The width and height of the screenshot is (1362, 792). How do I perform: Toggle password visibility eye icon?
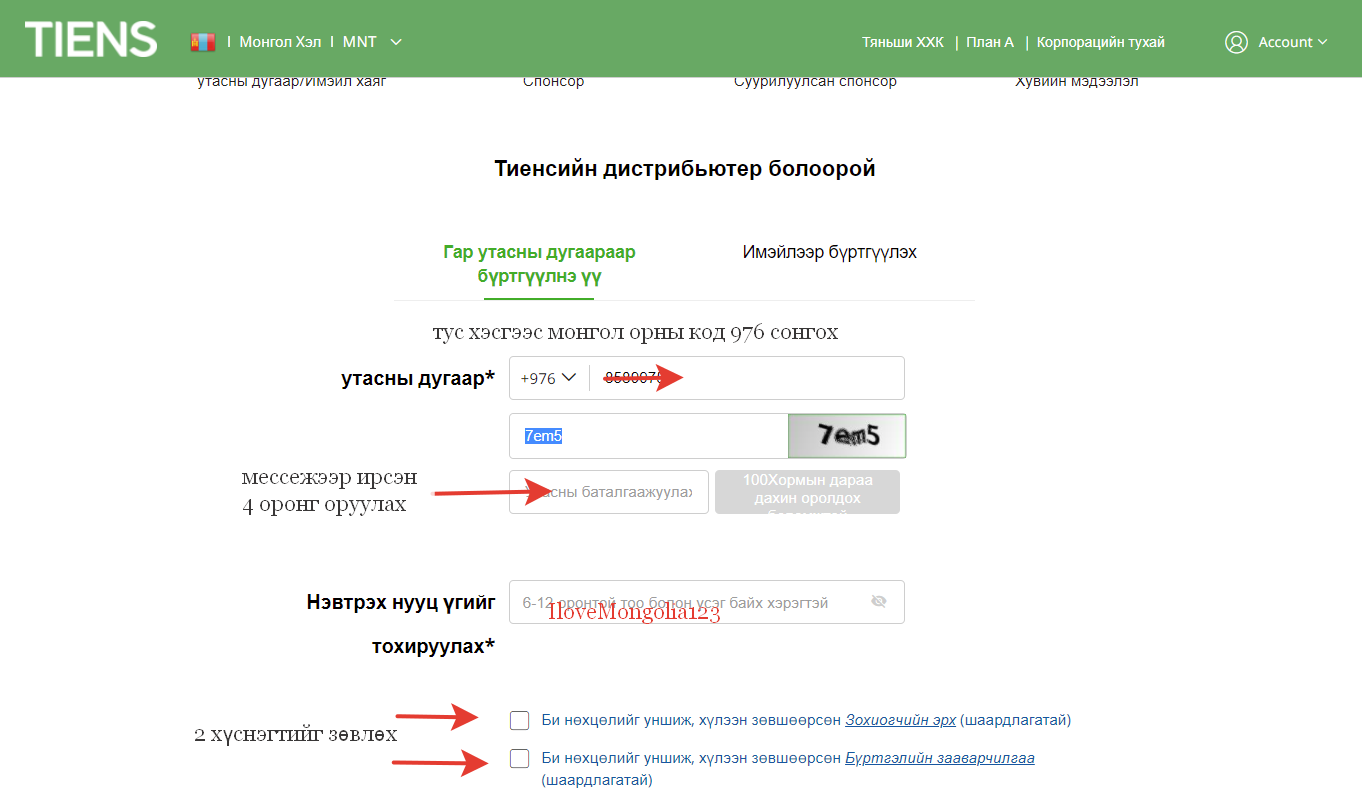click(879, 602)
